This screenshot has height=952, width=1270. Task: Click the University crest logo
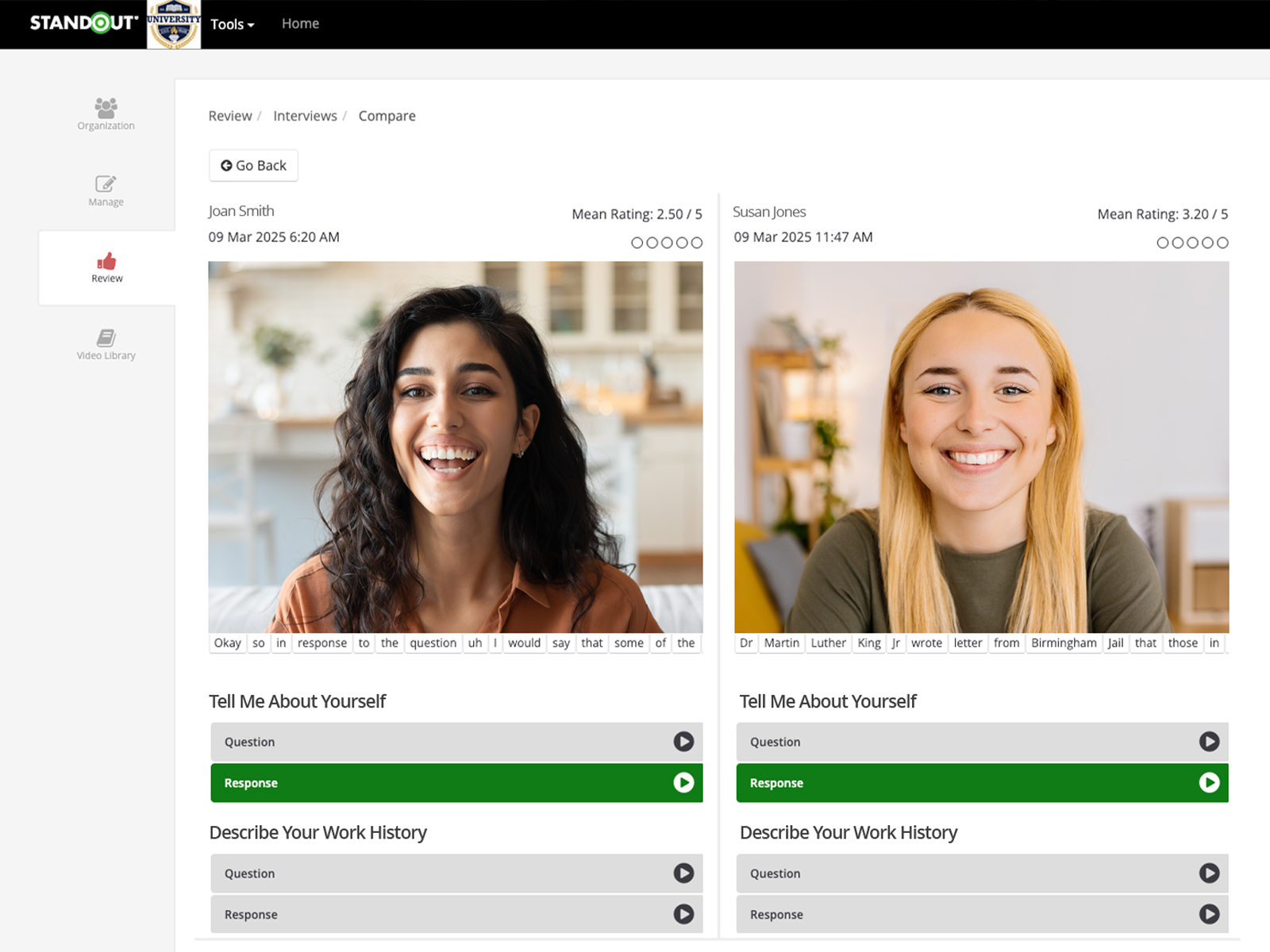(x=174, y=25)
